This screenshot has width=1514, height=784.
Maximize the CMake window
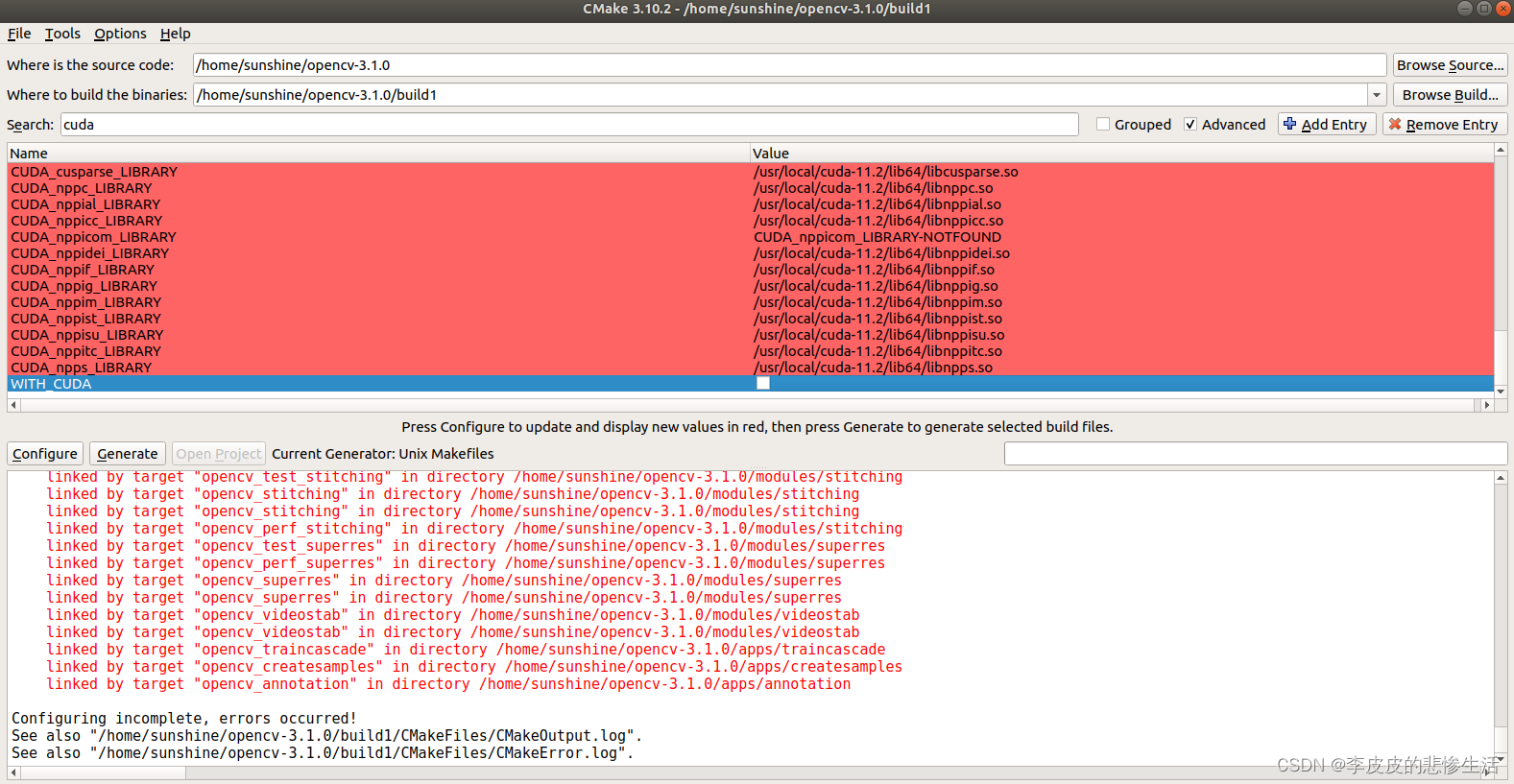tap(1484, 9)
